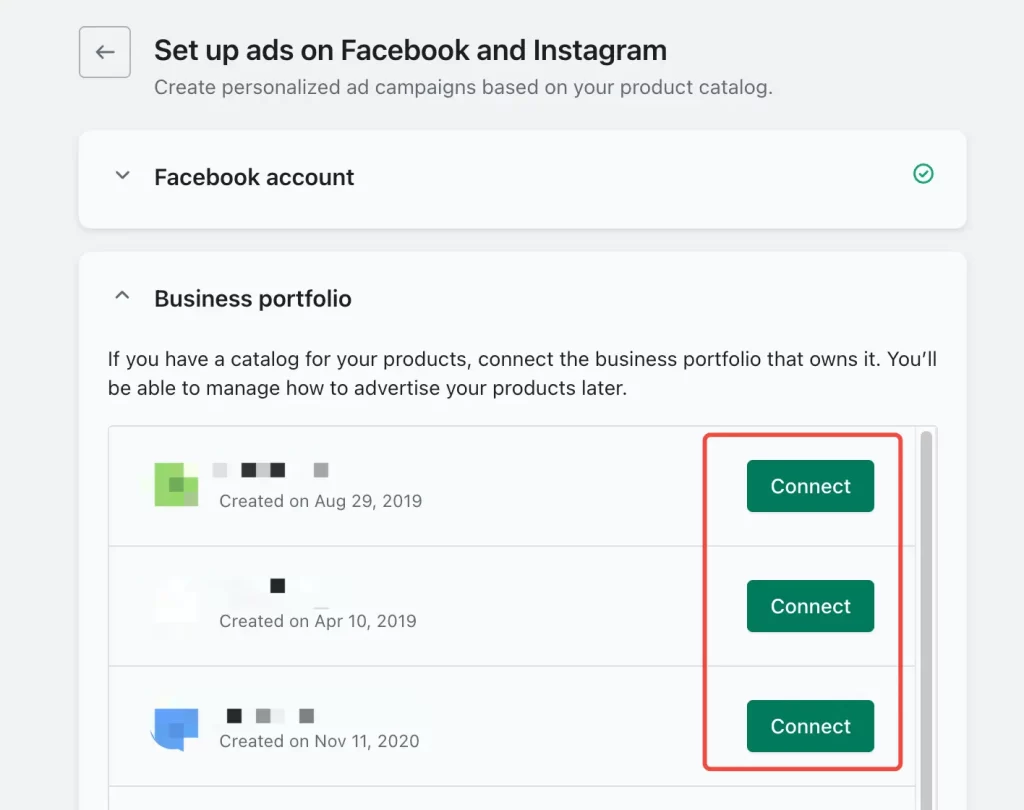Connect the portfolio created Nov 11, 2020
The height and width of the screenshot is (810, 1024).
(810, 726)
